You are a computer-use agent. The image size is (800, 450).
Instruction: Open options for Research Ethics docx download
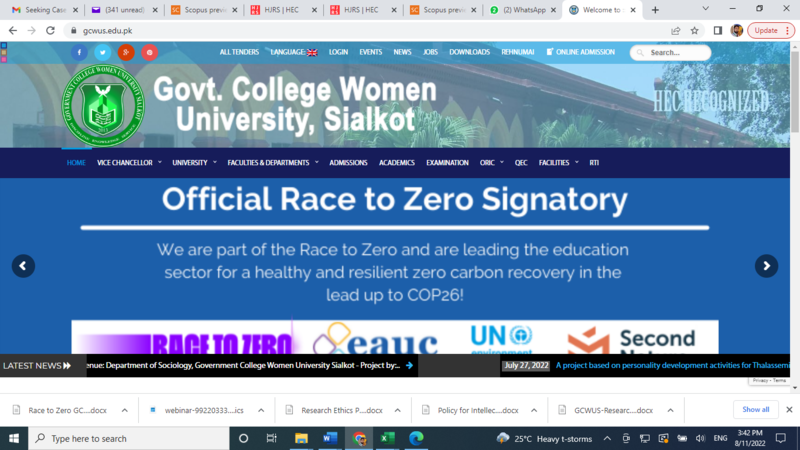point(397,410)
